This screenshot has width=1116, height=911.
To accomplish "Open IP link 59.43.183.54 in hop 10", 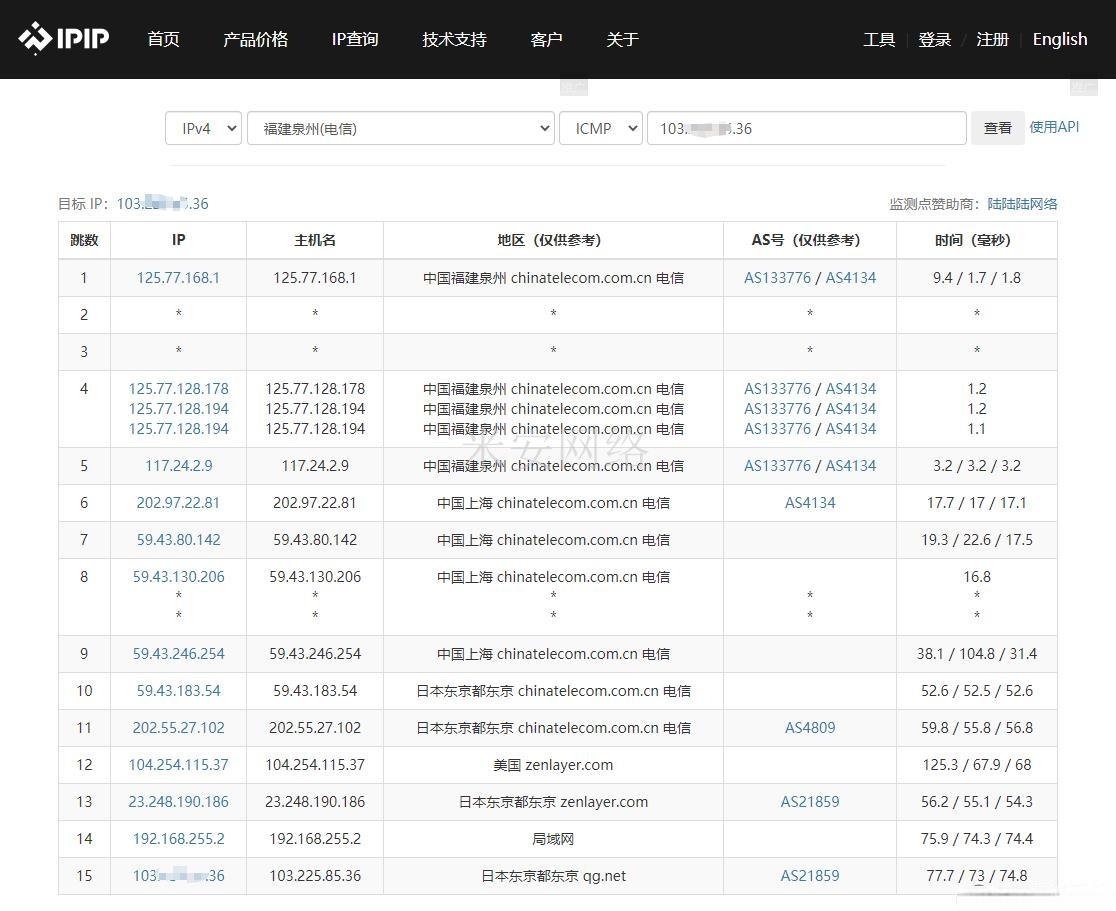I will [x=179, y=690].
